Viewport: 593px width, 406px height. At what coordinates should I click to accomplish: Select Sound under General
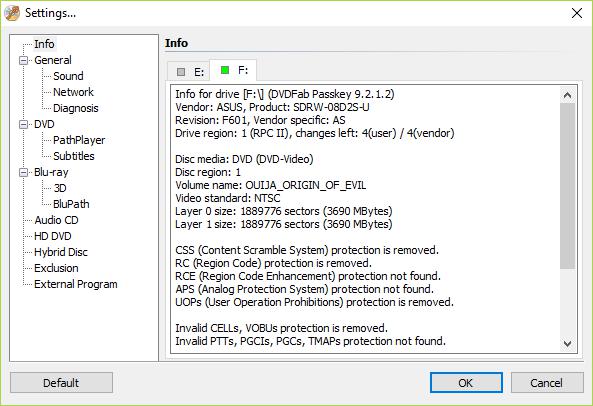point(68,76)
